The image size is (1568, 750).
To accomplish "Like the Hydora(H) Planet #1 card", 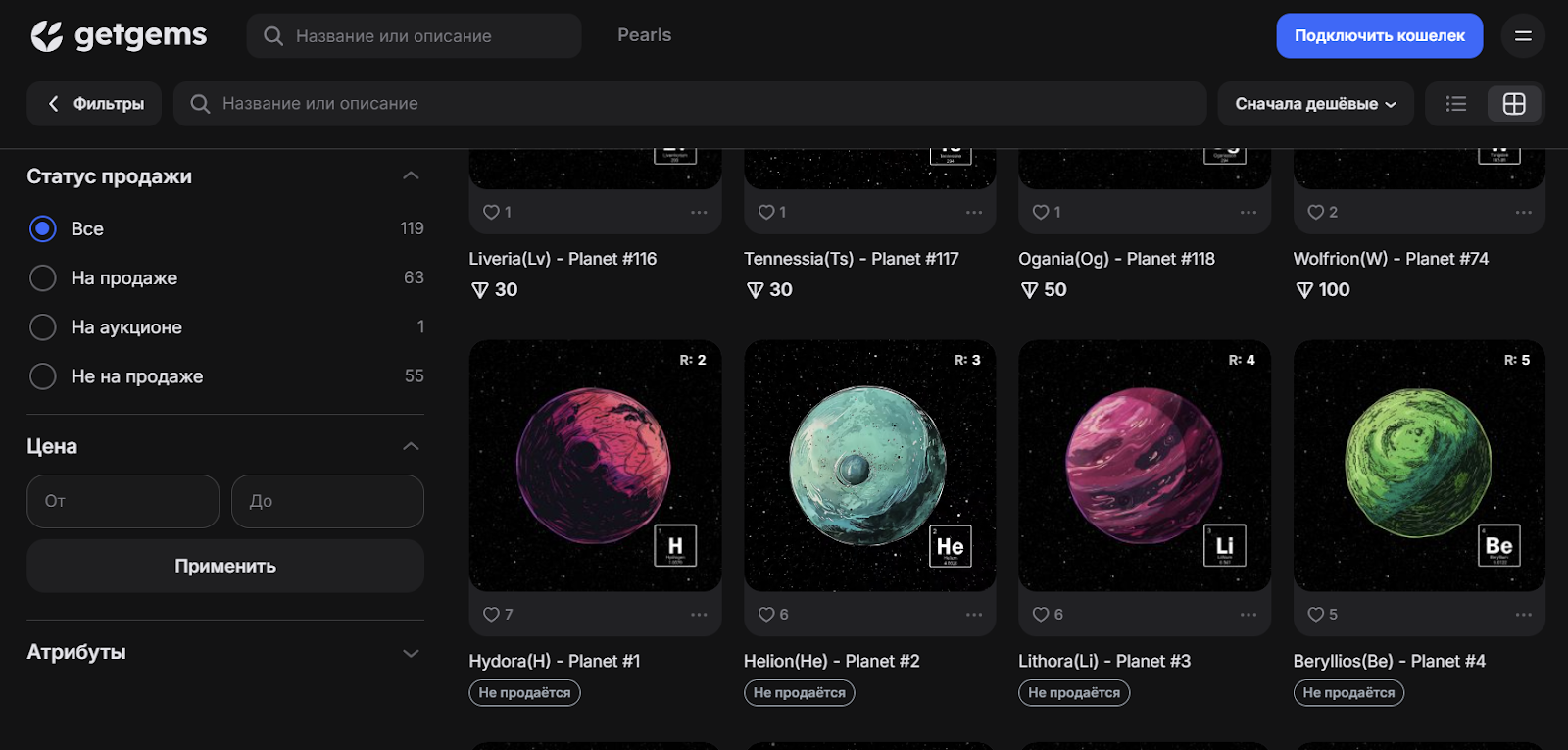I will point(492,615).
